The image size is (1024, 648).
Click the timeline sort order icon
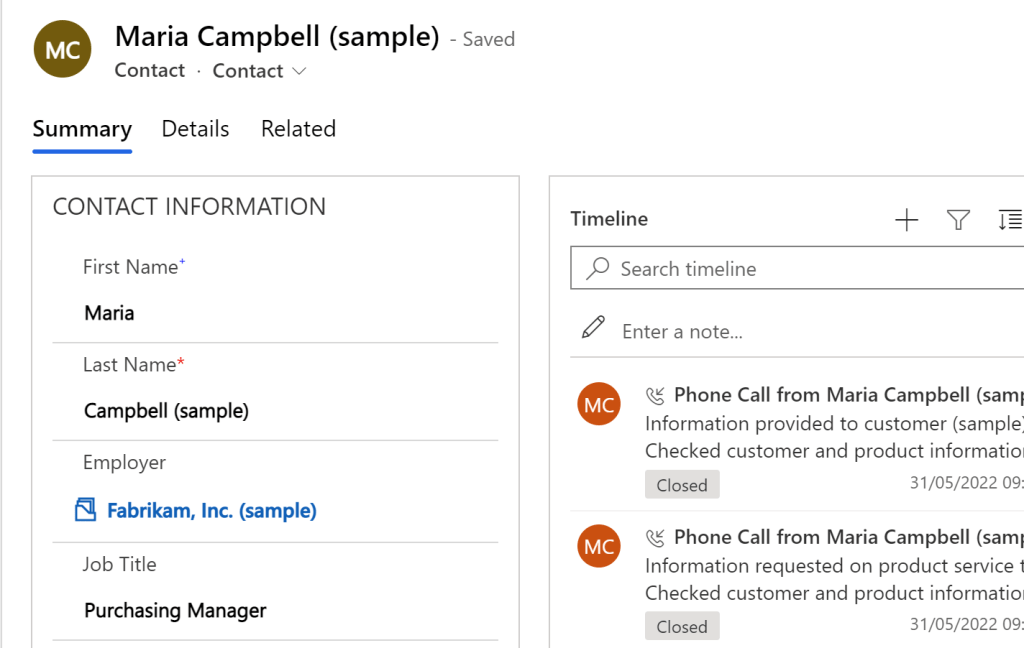click(1009, 220)
